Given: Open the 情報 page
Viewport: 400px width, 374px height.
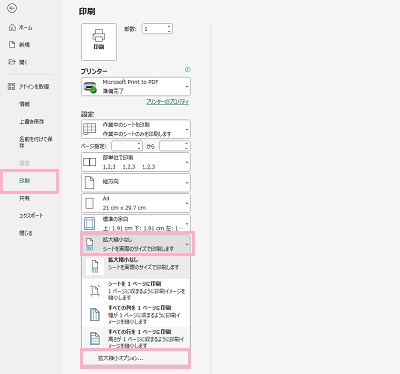Looking at the screenshot, I should coord(24,104).
